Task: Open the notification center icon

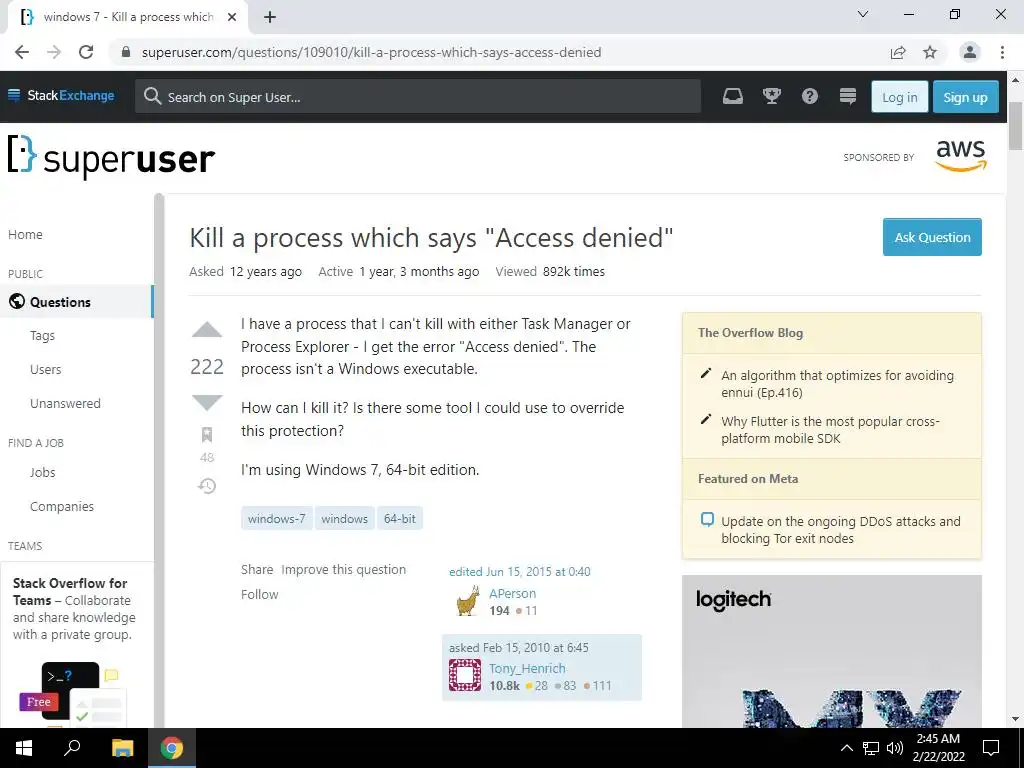Action: tap(991, 748)
